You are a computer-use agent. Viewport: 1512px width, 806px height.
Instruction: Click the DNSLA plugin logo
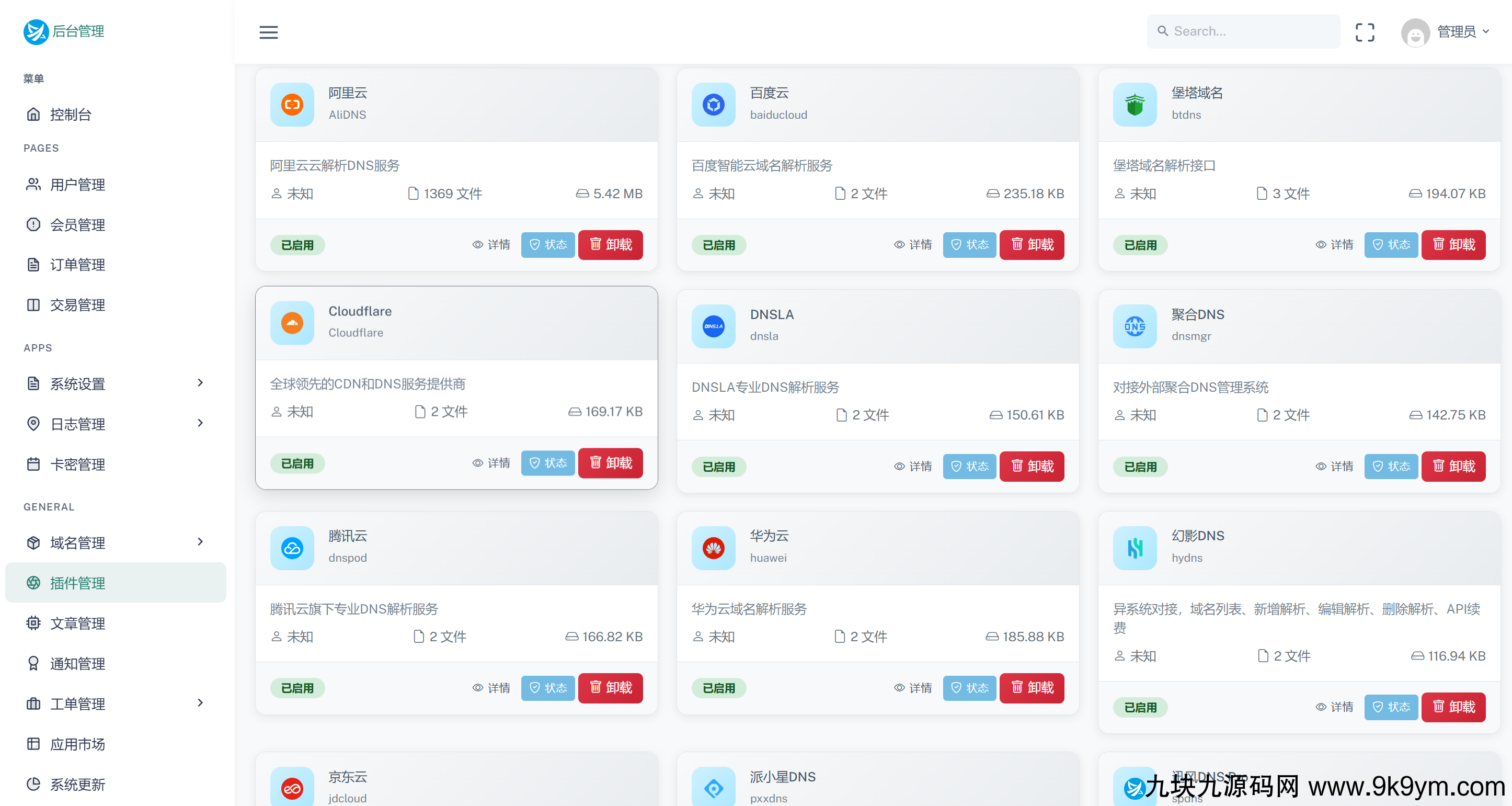[713, 326]
